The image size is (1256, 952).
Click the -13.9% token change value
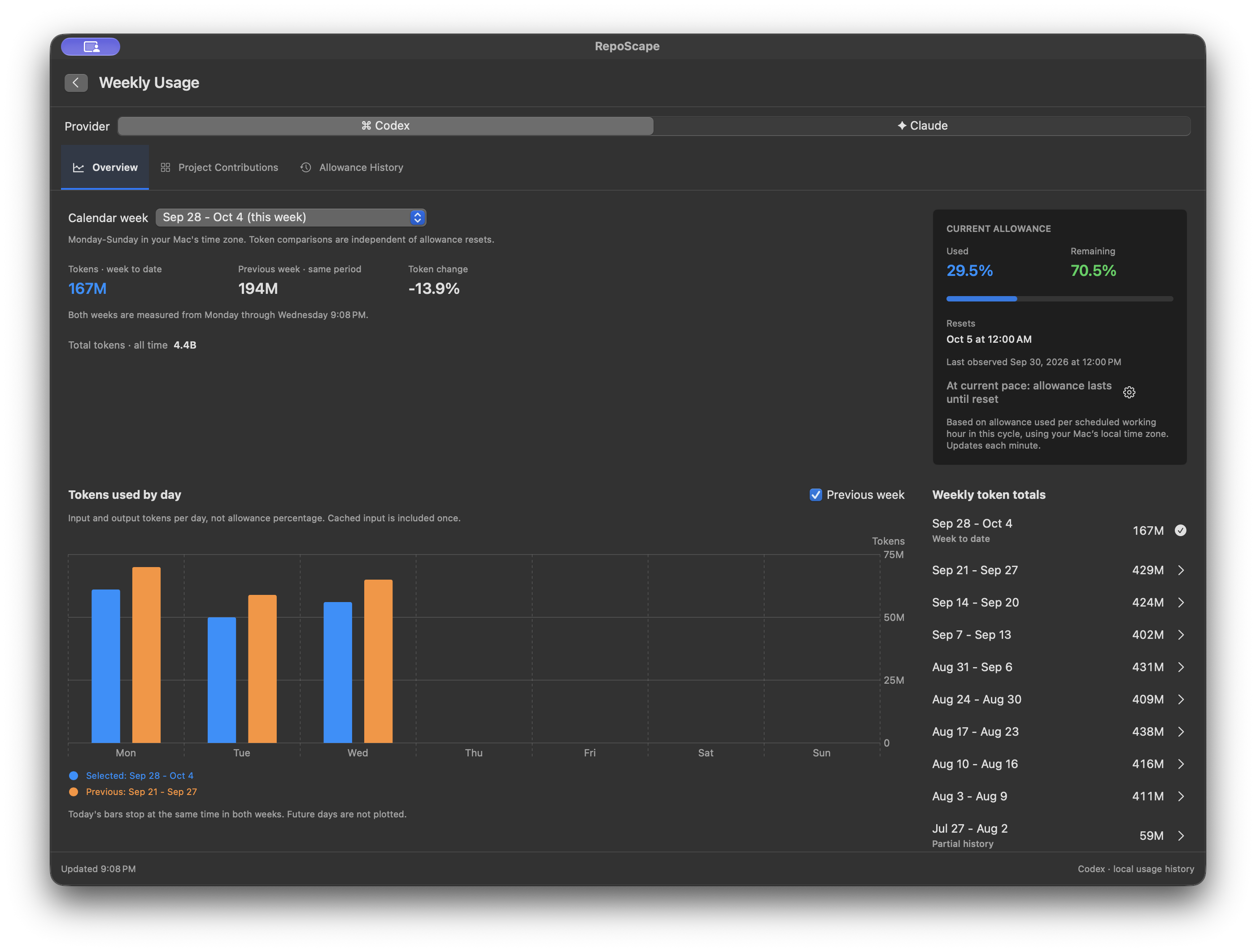pyautogui.click(x=434, y=289)
